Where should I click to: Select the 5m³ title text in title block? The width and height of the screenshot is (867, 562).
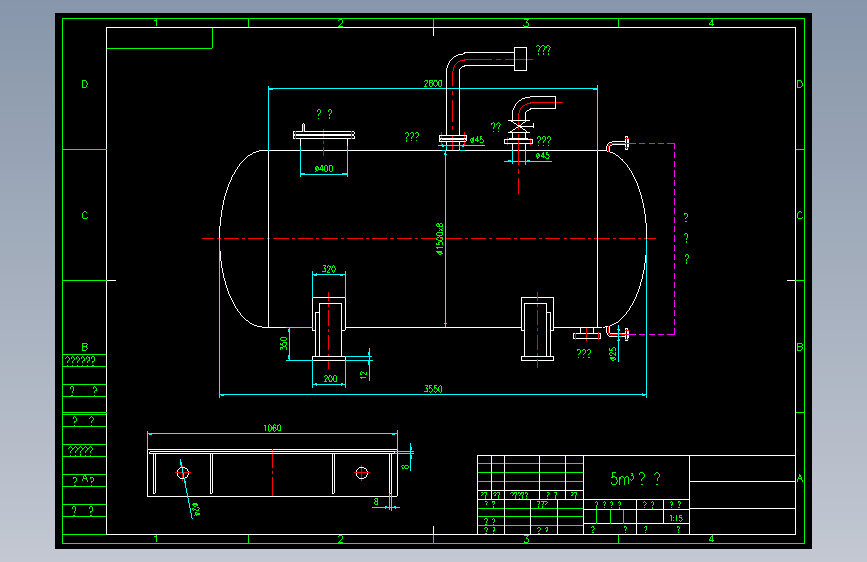tap(635, 478)
